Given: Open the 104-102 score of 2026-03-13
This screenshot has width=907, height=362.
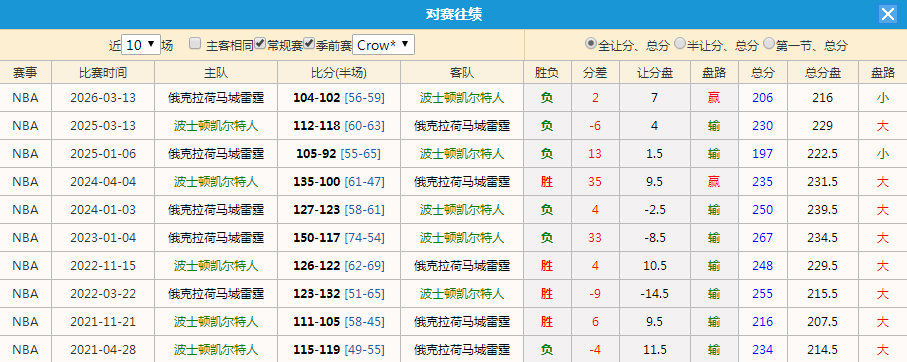Looking at the screenshot, I should (316, 98).
